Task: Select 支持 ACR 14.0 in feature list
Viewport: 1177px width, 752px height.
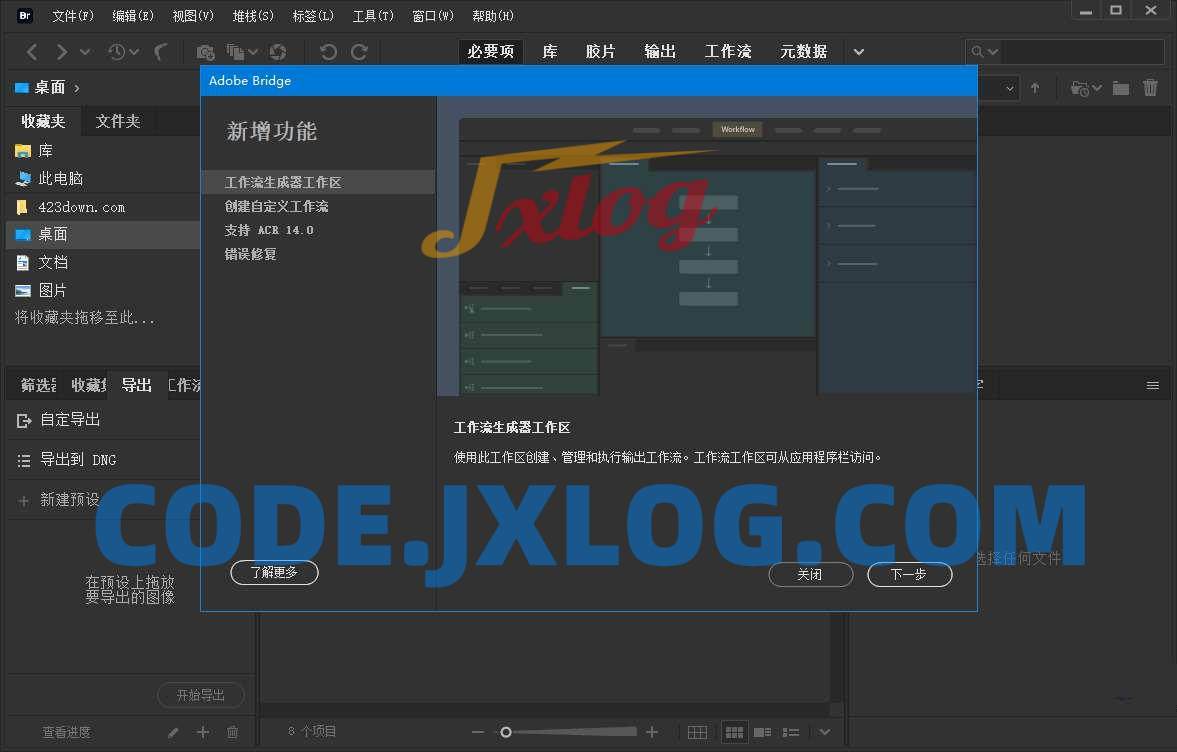Action: pos(269,230)
